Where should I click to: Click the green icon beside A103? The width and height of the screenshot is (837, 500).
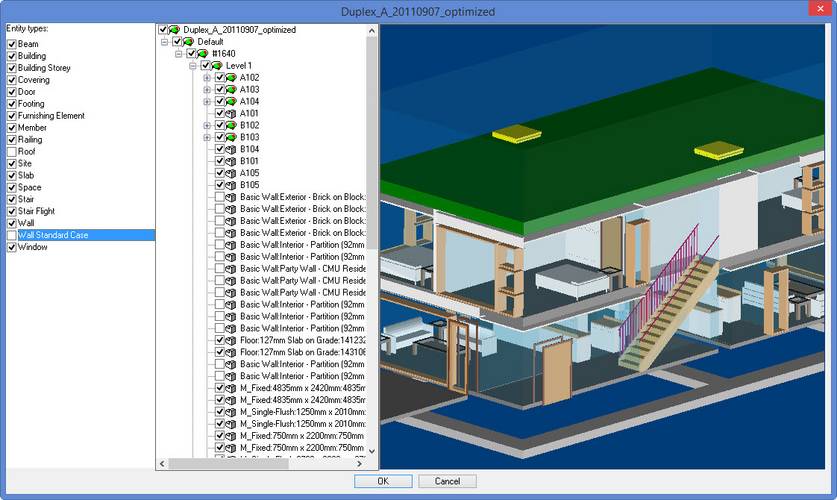231,90
